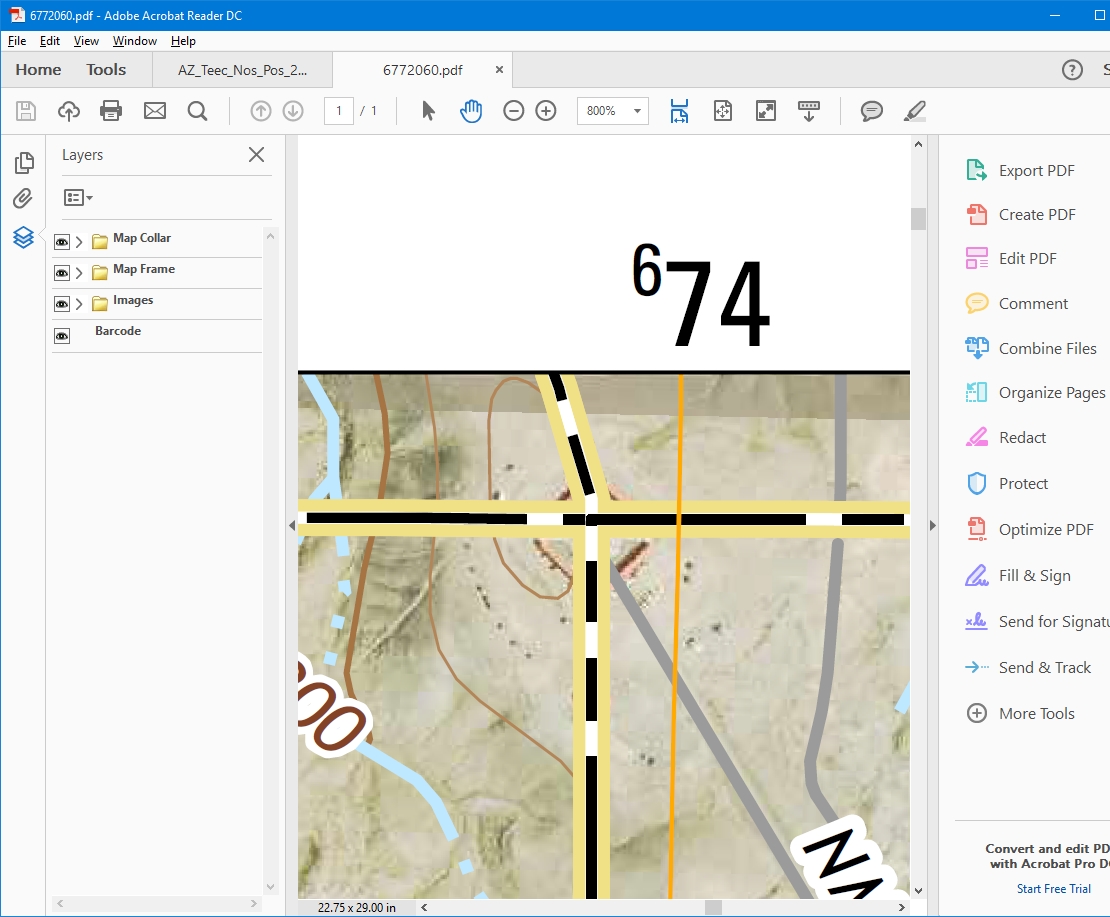Open the Attachments paperclip panel
The width and height of the screenshot is (1110, 917).
pos(23,199)
